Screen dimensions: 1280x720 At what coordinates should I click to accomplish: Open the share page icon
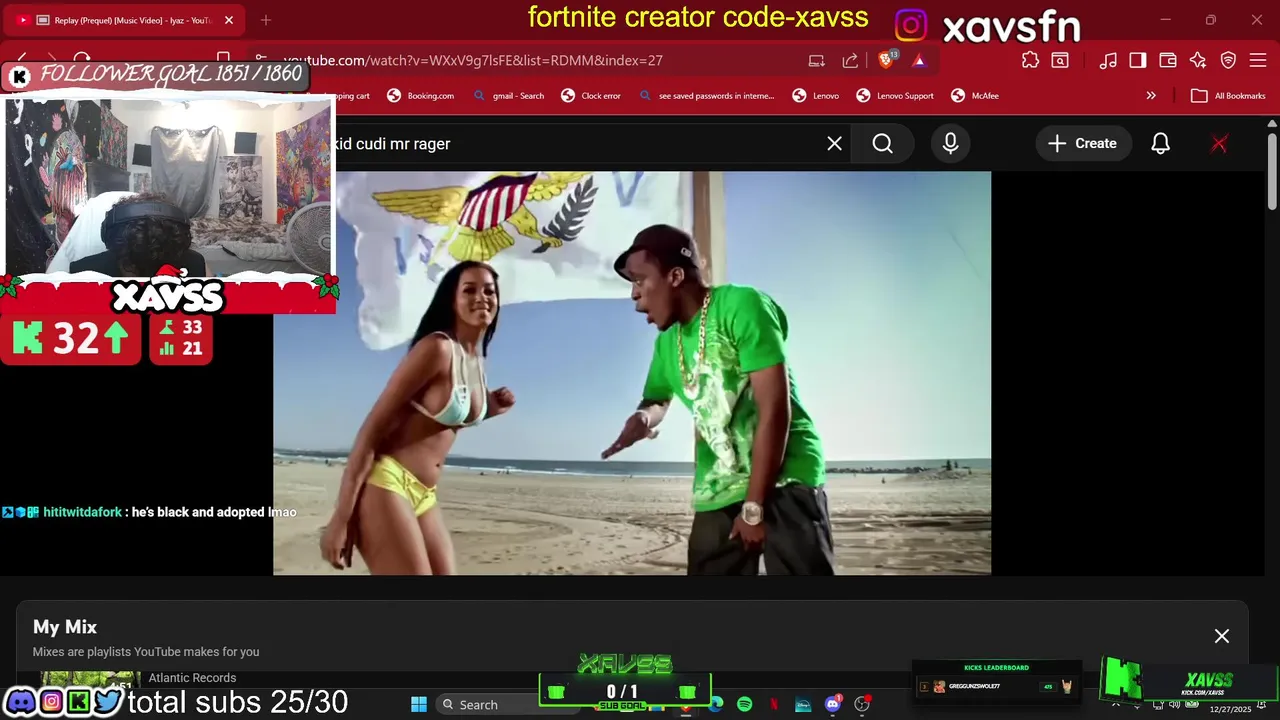[x=850, y=60]
